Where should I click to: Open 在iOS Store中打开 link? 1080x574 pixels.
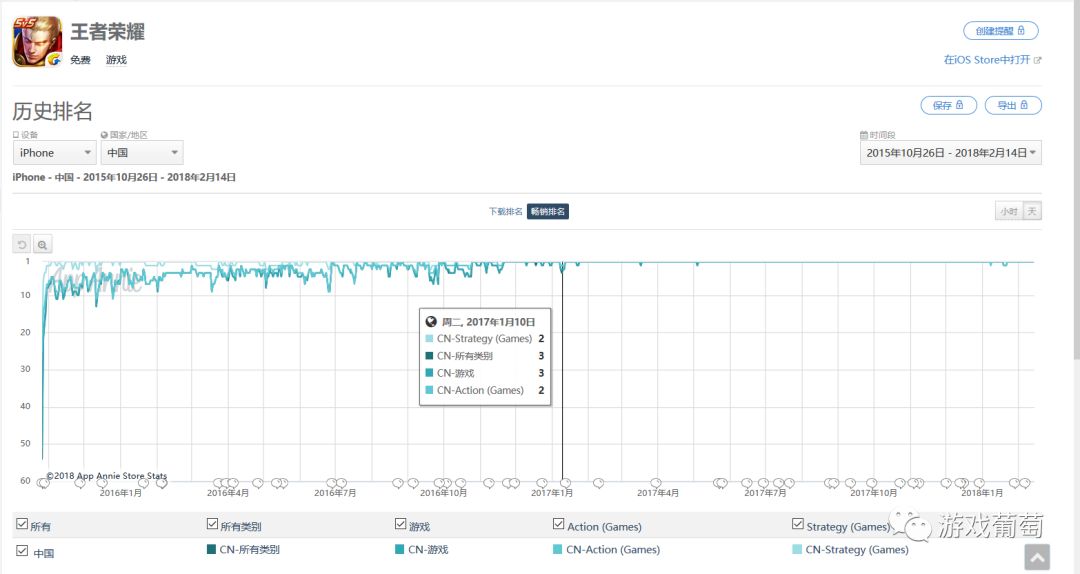point(986,60)
